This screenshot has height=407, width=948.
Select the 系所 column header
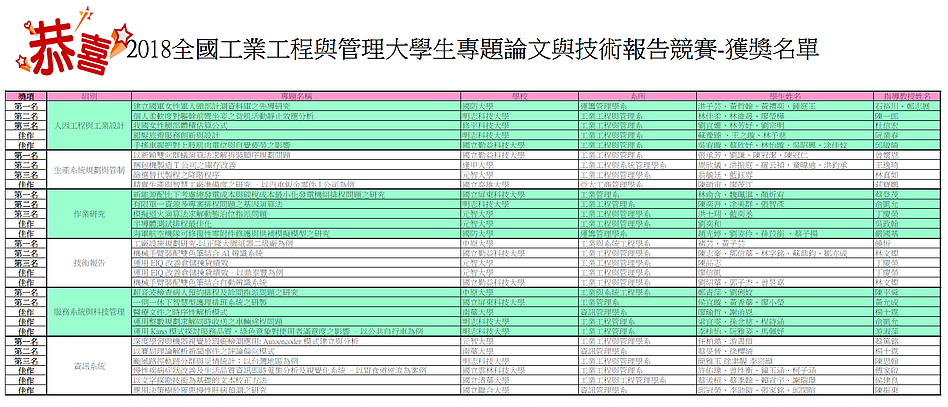pyautogui.click(x=638, y=97)
